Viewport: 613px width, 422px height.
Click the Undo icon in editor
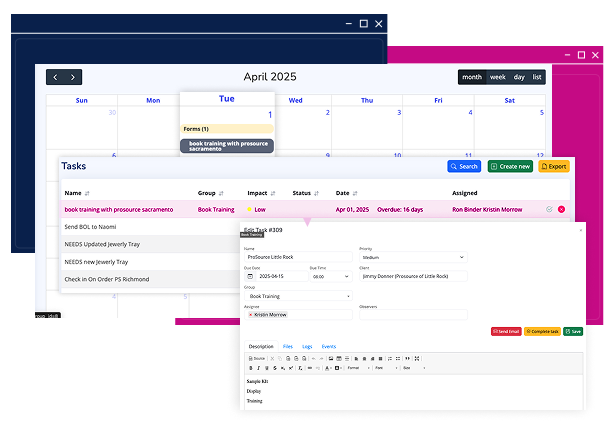pos(314,359)
